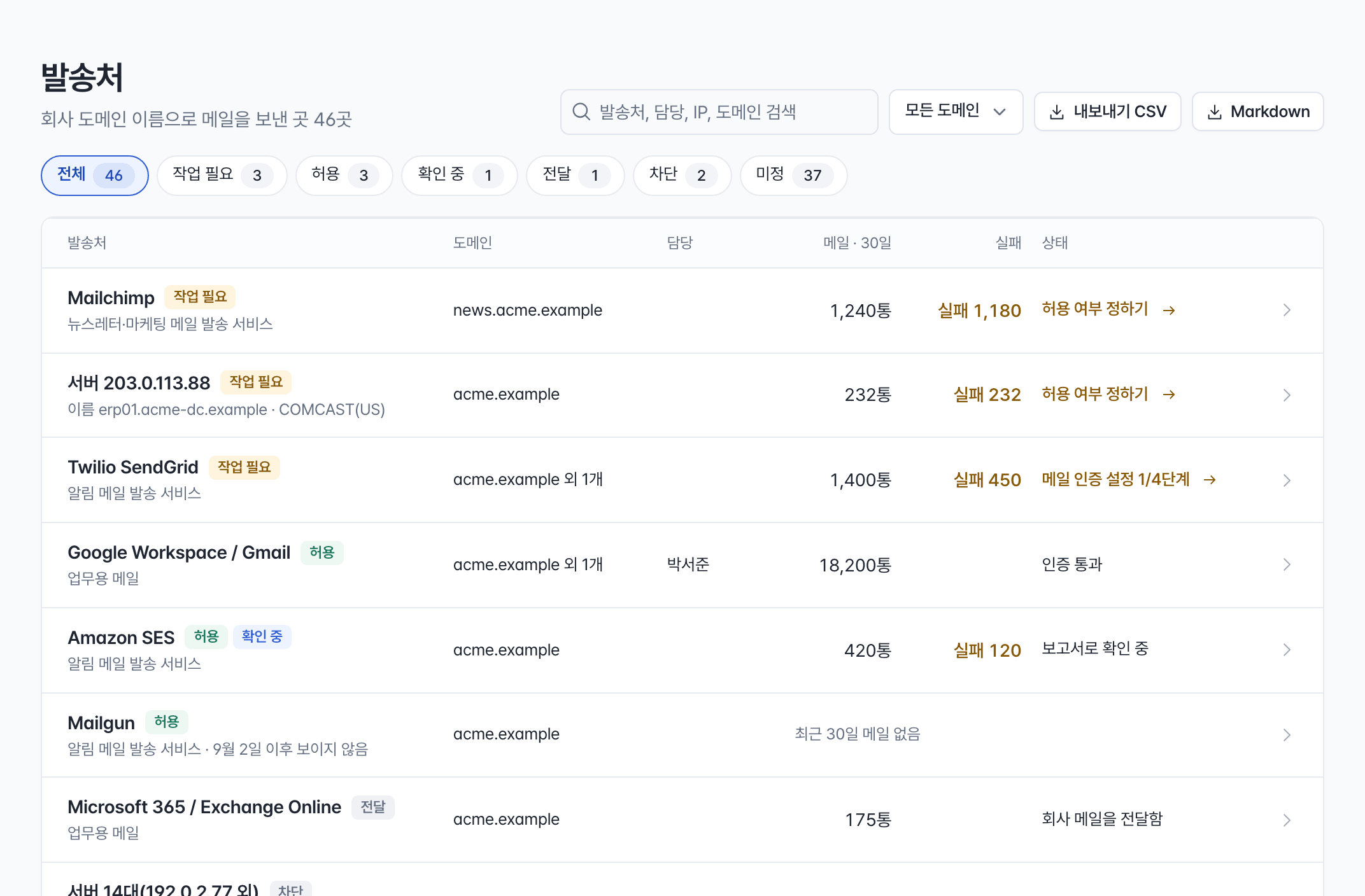The image size is (1365, 896).
Task: Select the 전달 1 filter tab
Action: [x=575, y=175]
